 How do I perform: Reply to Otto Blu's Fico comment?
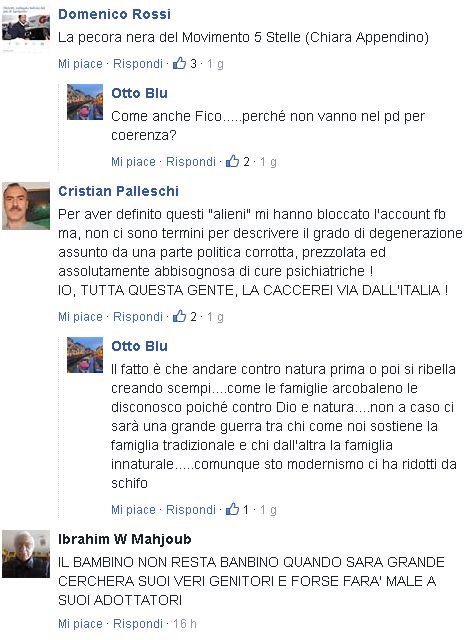point(191,162)
